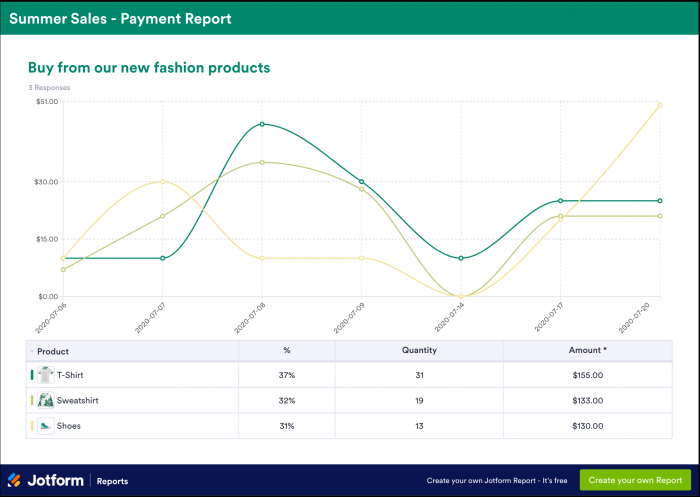Select T-Shirt peak point on 2020-07-08
The height and width of the screenshot is (497, 700).
tap(262, 124)
